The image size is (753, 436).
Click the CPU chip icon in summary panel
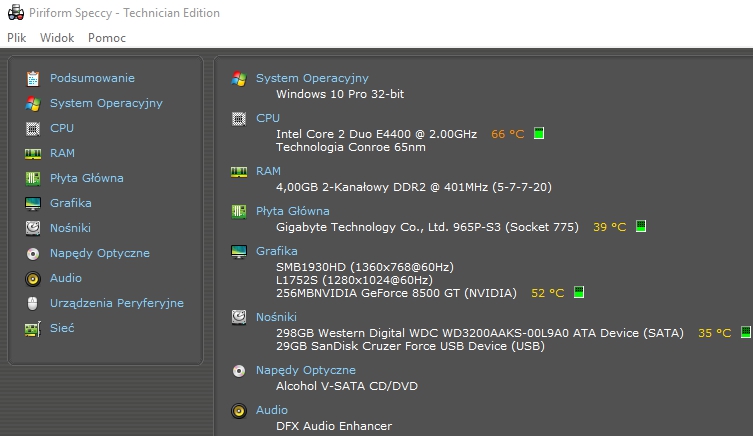(x=239, y=118)
